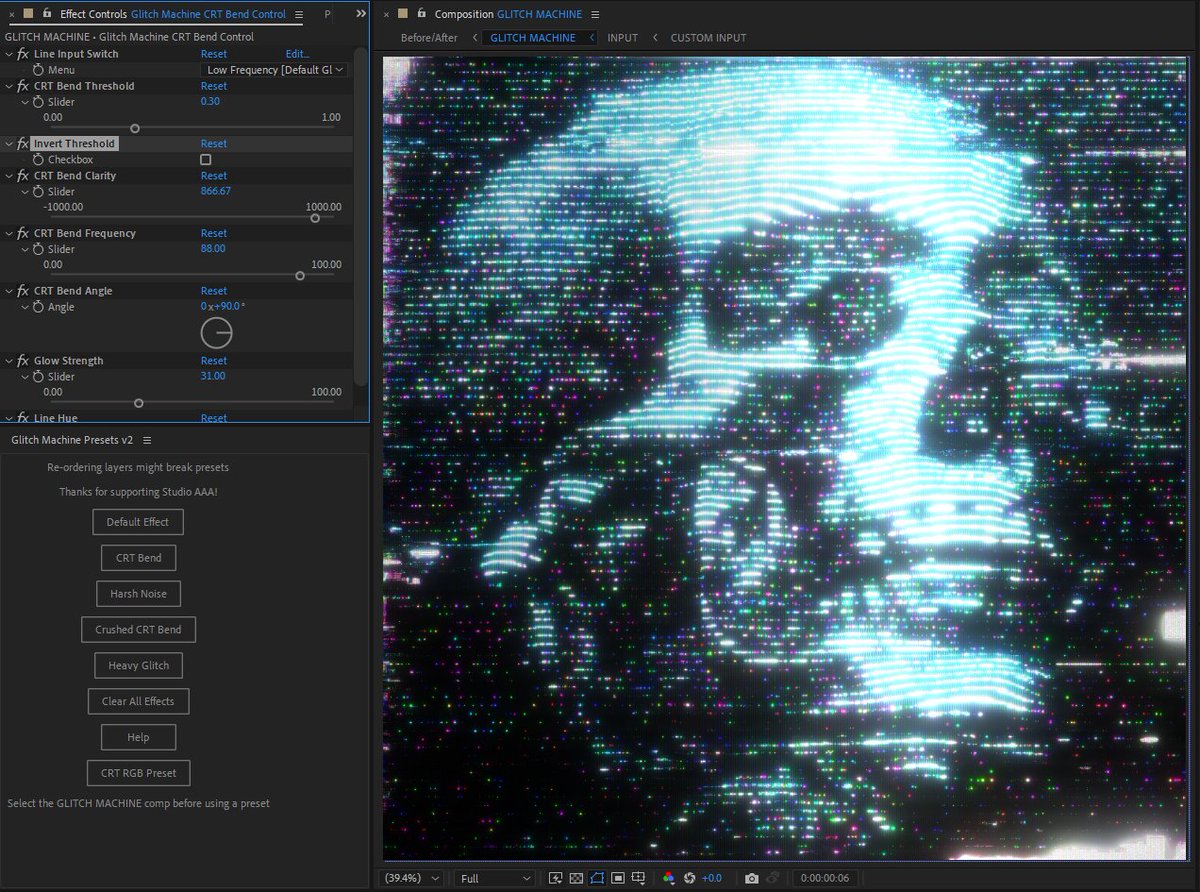
Task: Open Effect Controls panel menu icon
Action: pos(299,15)
